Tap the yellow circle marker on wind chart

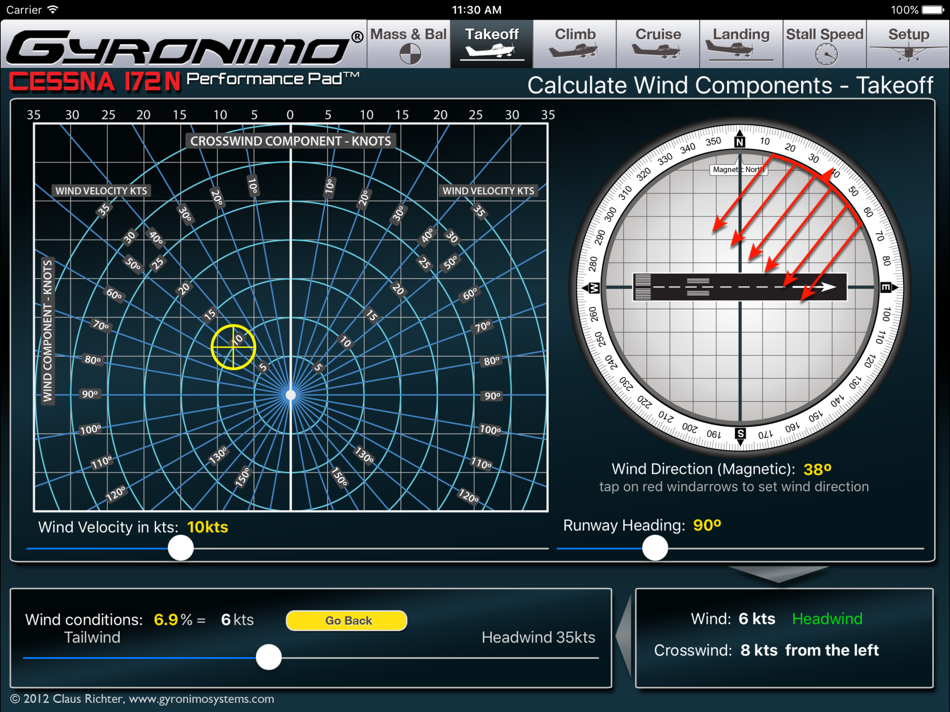(234, 347)
